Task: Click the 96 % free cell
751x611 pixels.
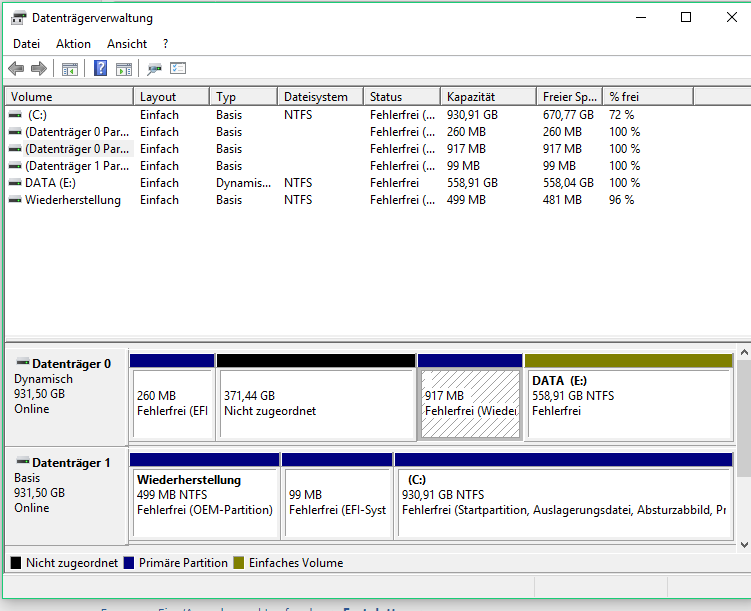Action: pyautogui.click(x=621, y=200)
